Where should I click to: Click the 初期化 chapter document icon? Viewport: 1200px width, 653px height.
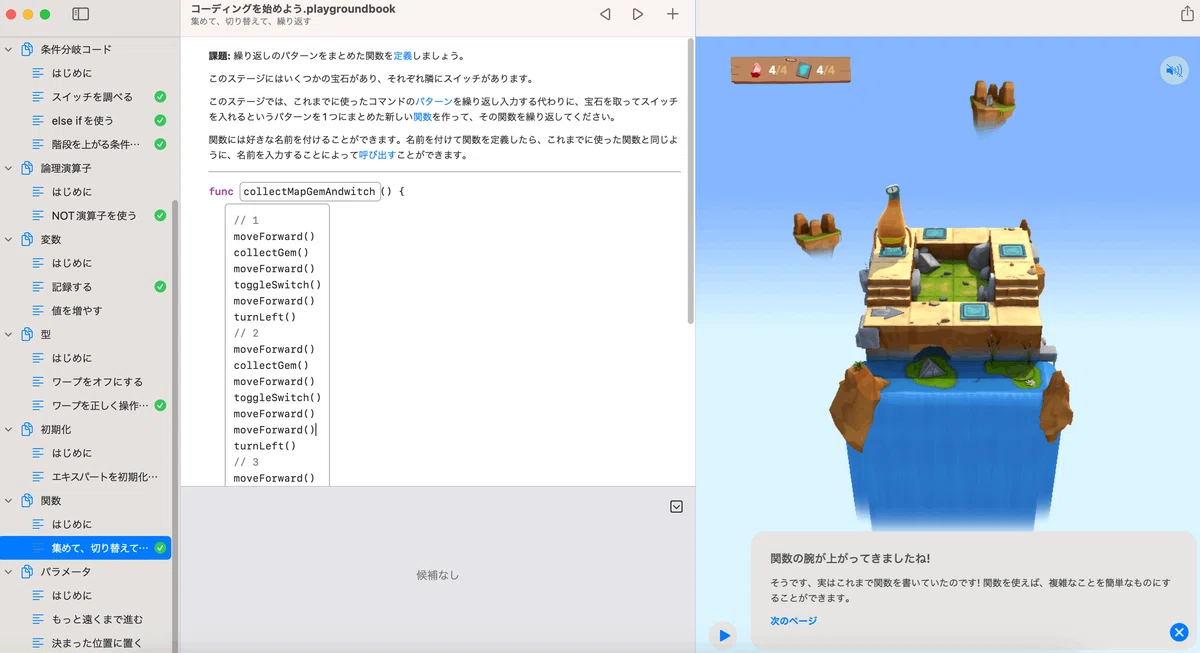(27, 429)
